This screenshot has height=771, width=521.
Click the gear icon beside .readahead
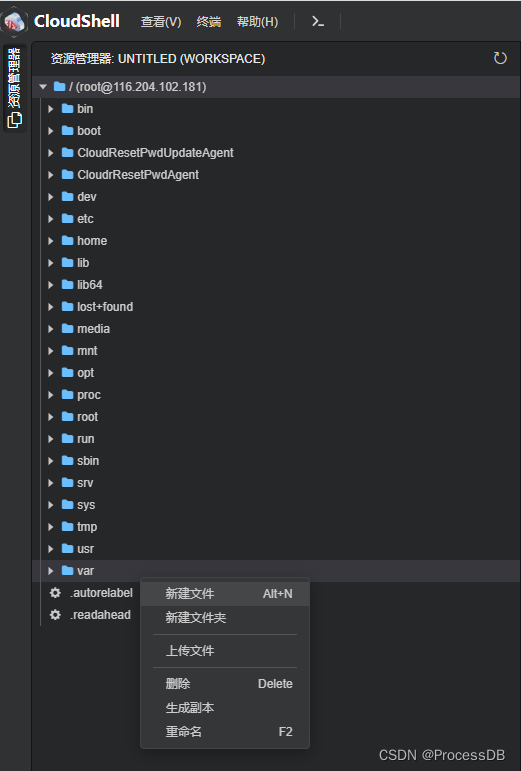click(56, 615)
